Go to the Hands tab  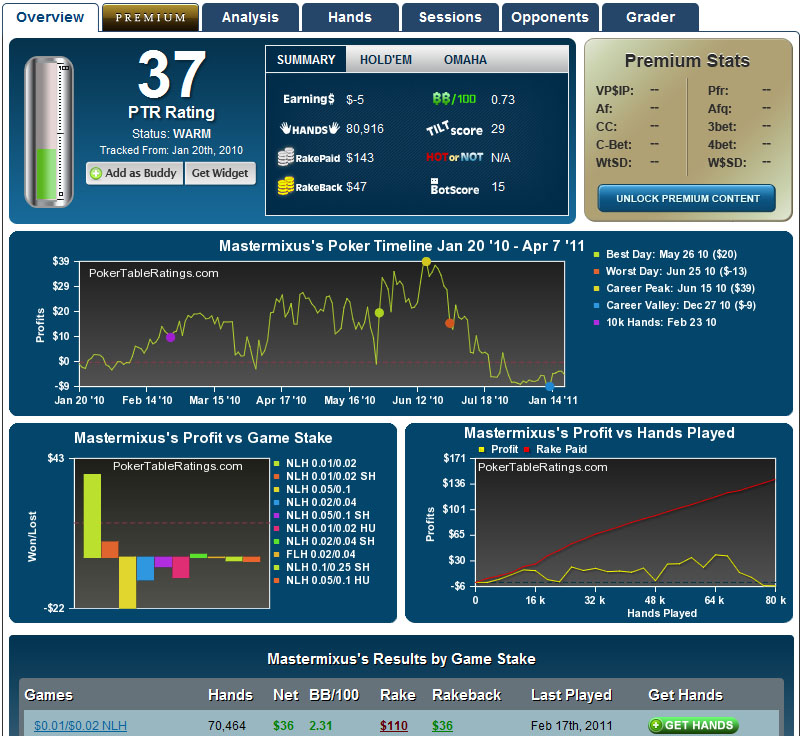(350, 17)
